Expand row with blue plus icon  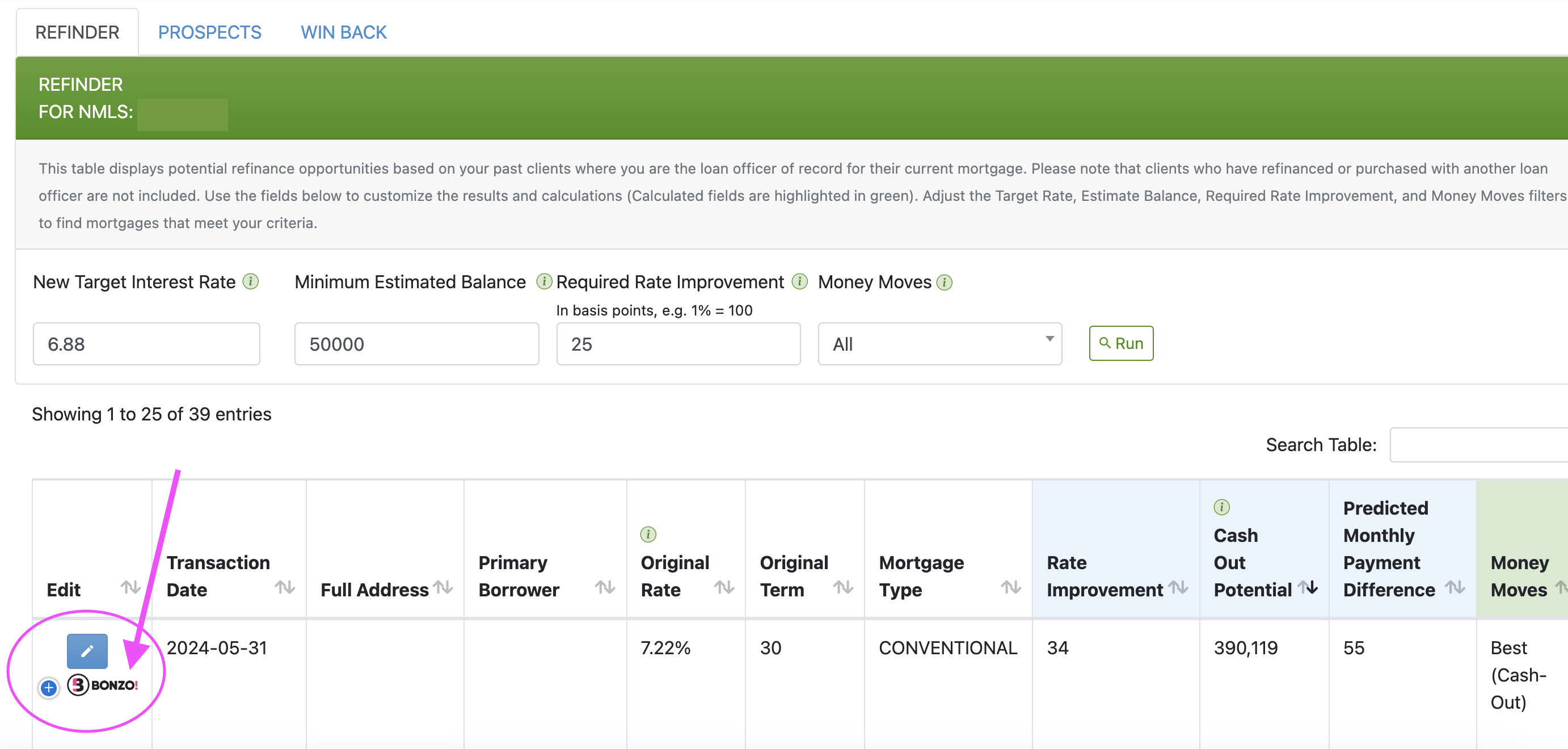pyautogui.click(x=49, y=688)
